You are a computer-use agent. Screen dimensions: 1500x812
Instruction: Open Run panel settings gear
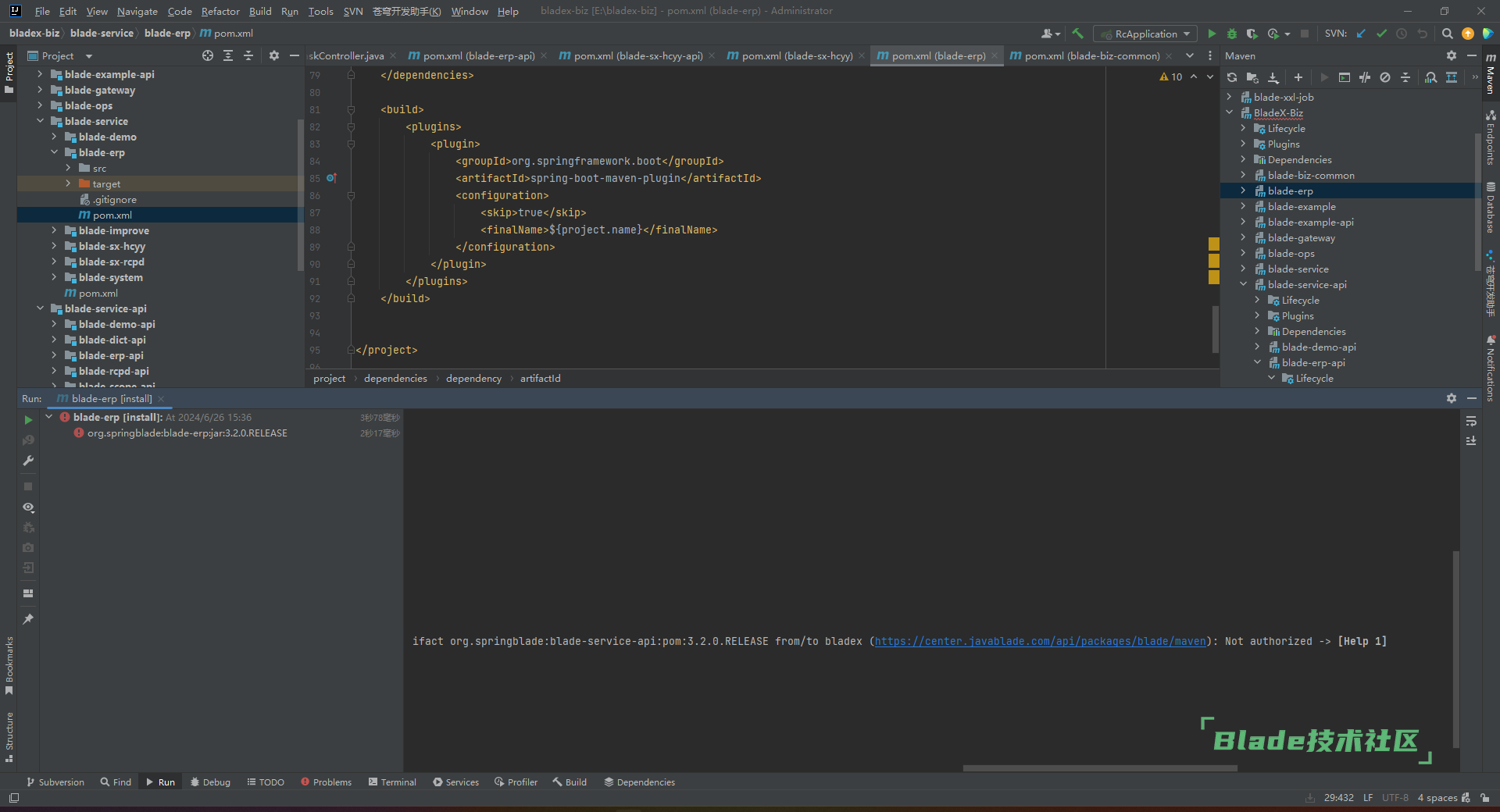tap(1452, 398)
